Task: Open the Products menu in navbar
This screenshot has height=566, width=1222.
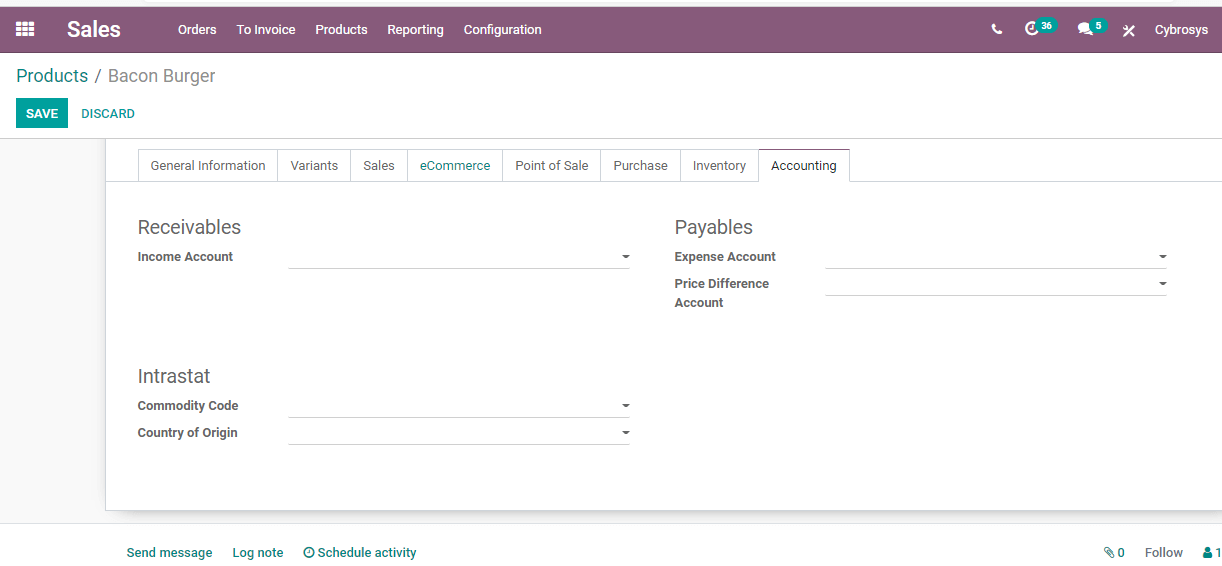Action: pos(341,30)
